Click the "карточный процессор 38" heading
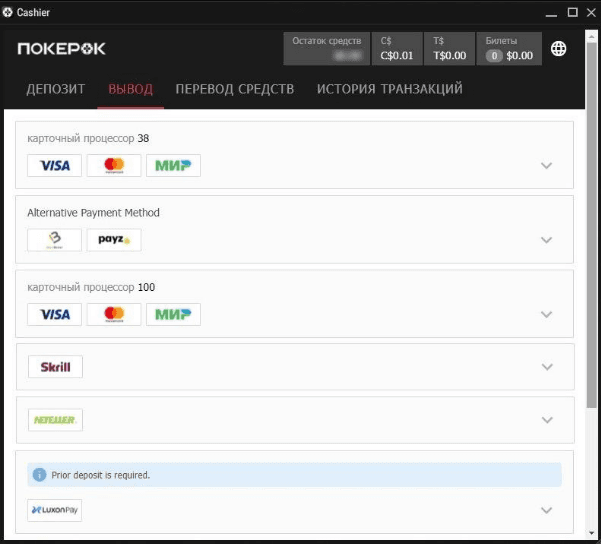Screen dimensions: 602x544 point(88,138)
